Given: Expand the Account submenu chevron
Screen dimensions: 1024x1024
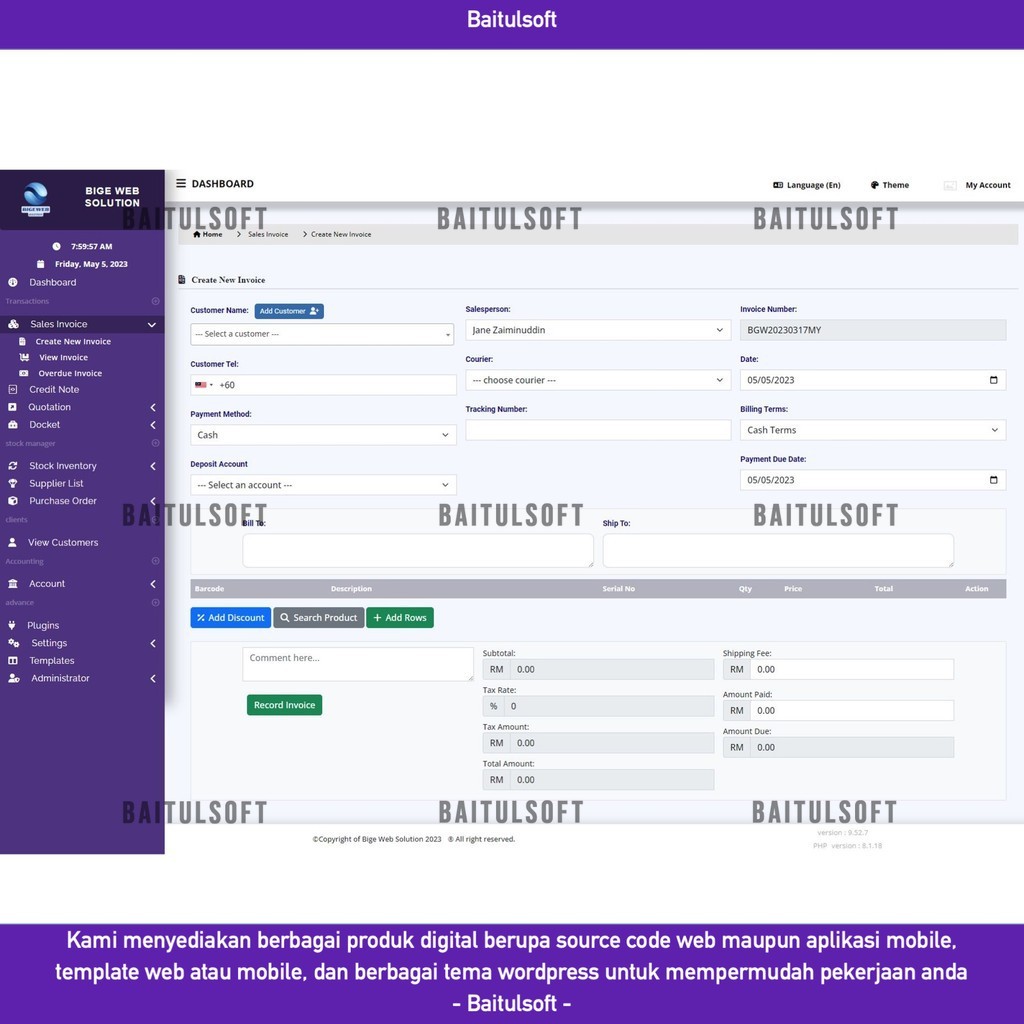Looking at the screenshot, I should pyautogui.click(x=153, y=584).
